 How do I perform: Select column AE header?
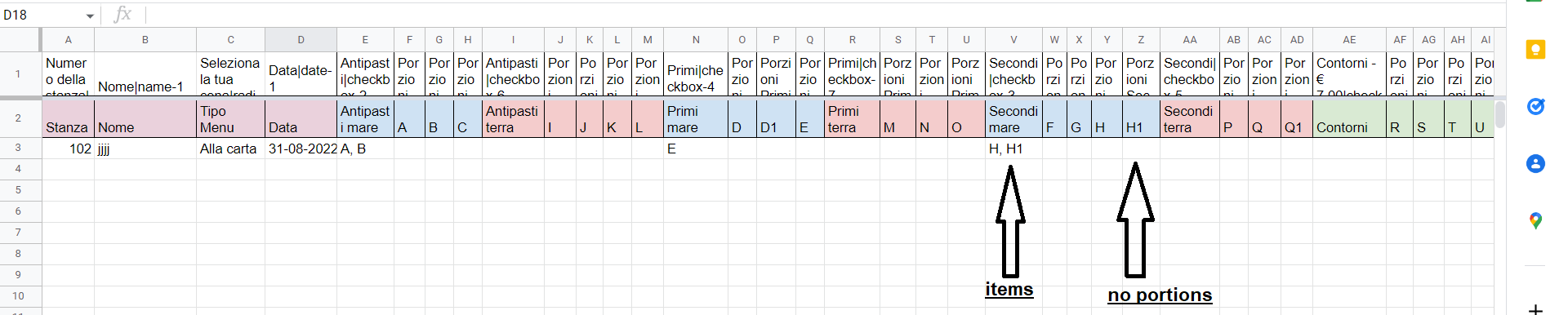[x=1349, y=39]
